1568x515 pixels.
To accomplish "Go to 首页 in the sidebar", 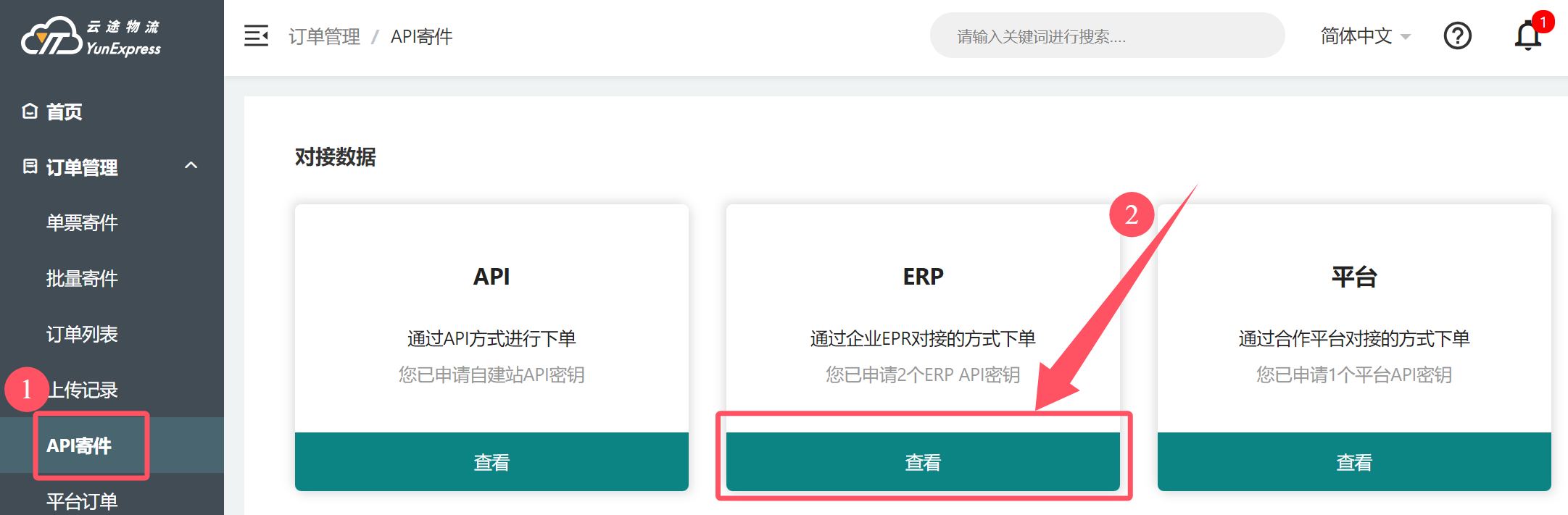I will tap(65, 112).
